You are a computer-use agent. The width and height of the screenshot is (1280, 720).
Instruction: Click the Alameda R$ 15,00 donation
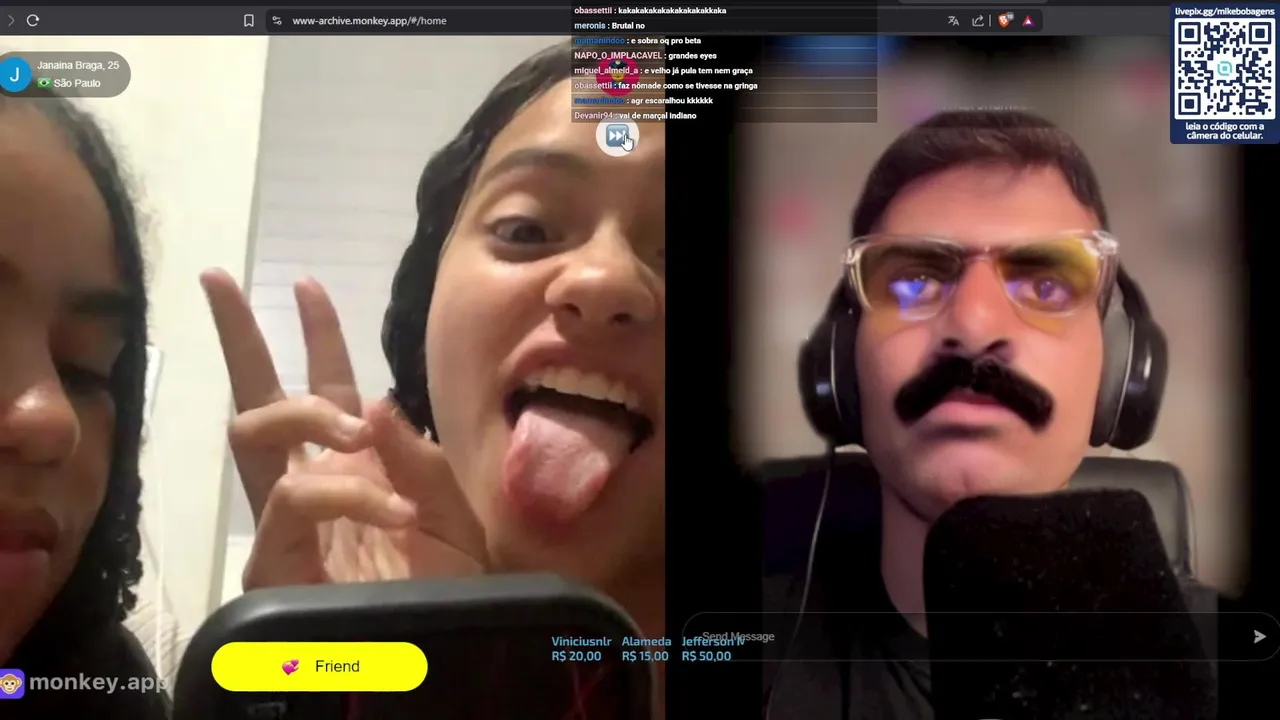pyautogui.click(x=646, y=649)
